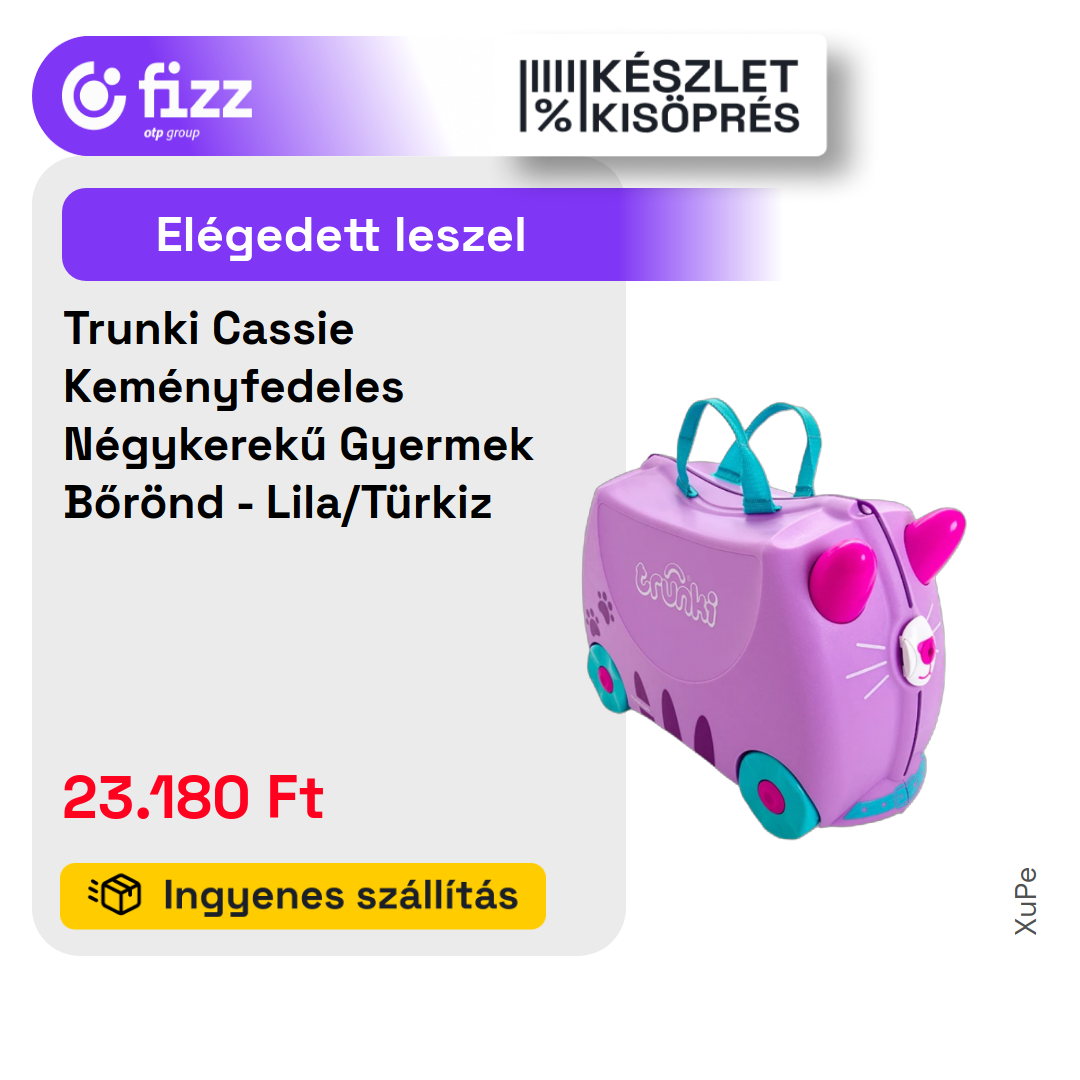Click the fizz brand wordmark
Viewport: 1080px width, 1080px height.
click(x=195, y=91)
